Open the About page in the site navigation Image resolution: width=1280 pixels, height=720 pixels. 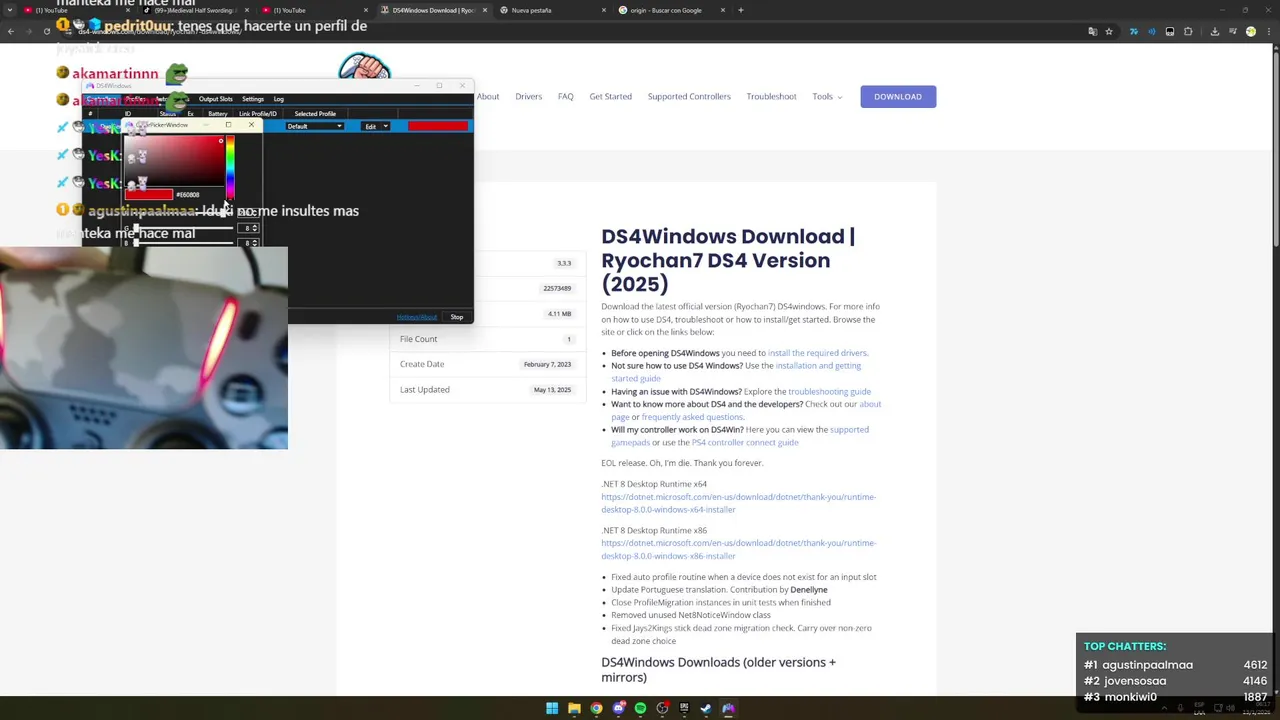(488, 97)
